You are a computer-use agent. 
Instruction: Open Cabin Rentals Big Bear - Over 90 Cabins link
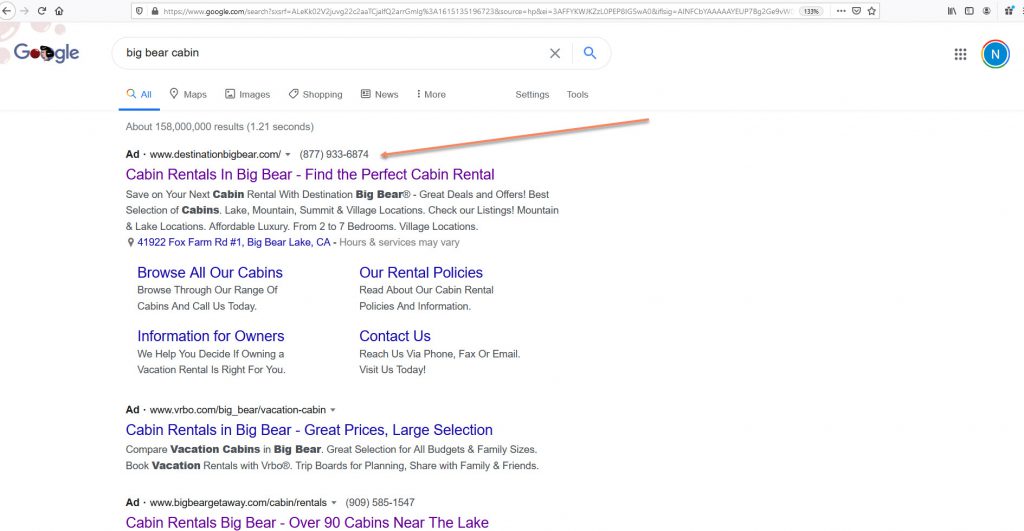(307, 523)
